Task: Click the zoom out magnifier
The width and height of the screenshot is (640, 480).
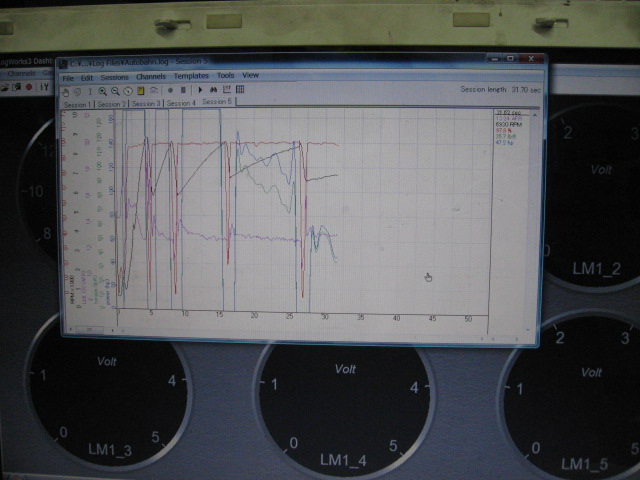Action: (x=116, y=91)
